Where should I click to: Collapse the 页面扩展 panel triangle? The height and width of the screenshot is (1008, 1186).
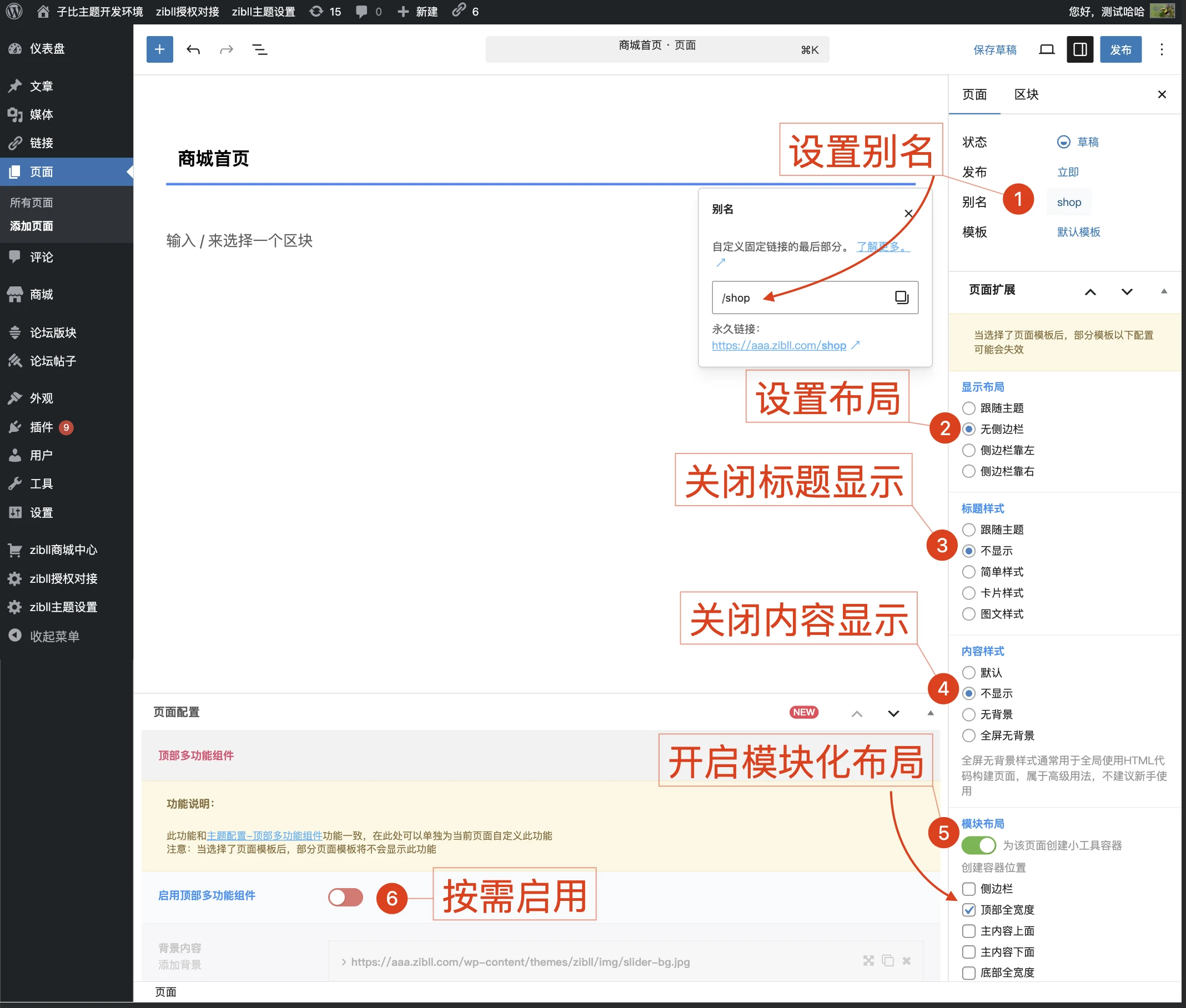point(1164,291)
